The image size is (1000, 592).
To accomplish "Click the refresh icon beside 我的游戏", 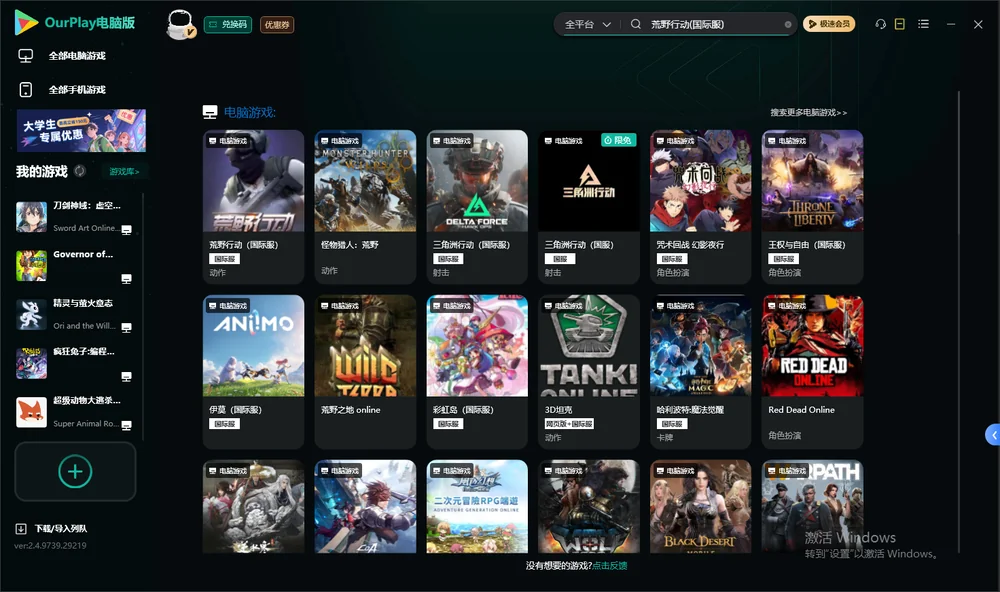I will tap(80, 171).
